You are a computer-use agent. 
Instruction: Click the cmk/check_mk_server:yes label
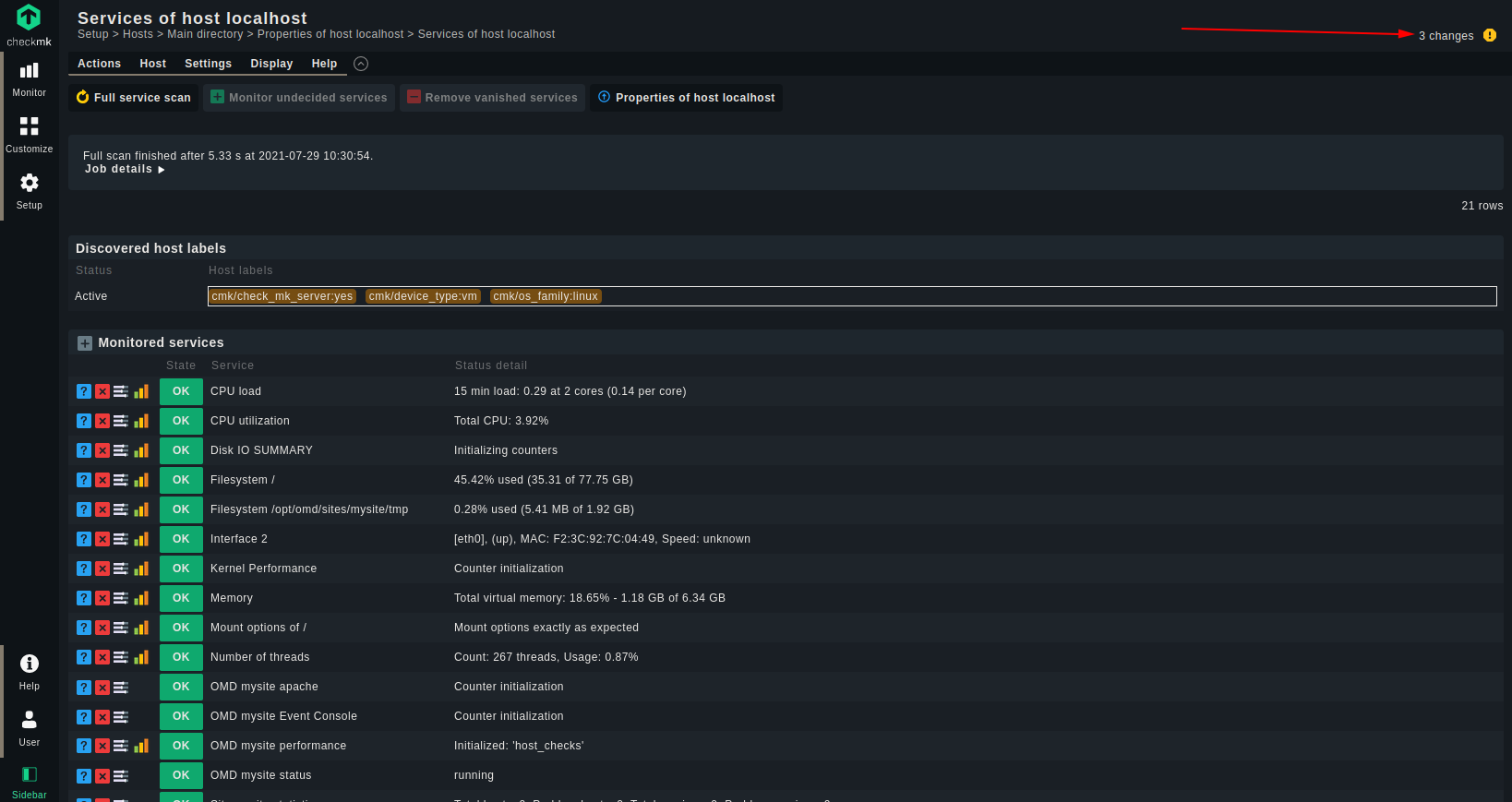tap(282, 296)
